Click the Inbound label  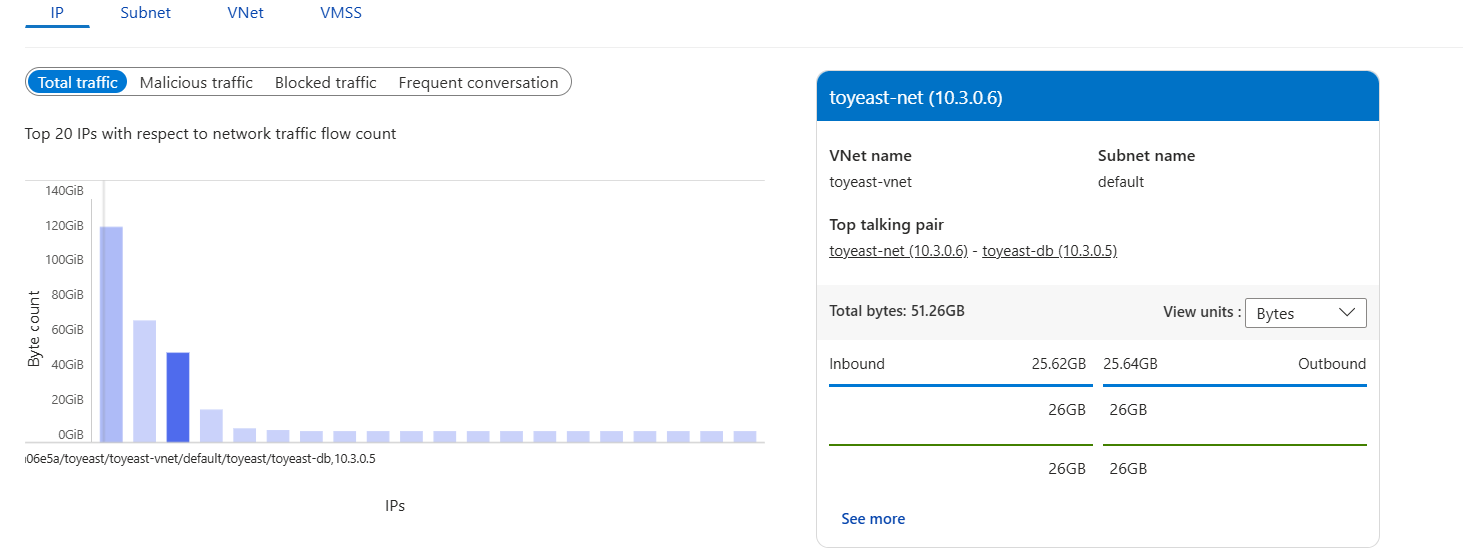tap(857, 364)
